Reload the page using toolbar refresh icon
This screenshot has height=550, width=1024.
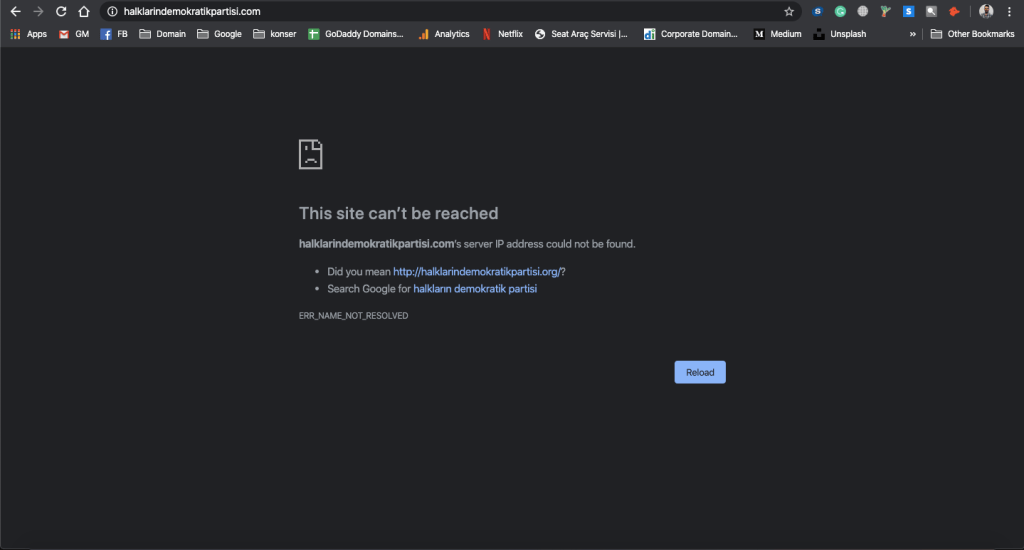click(61, 12)
